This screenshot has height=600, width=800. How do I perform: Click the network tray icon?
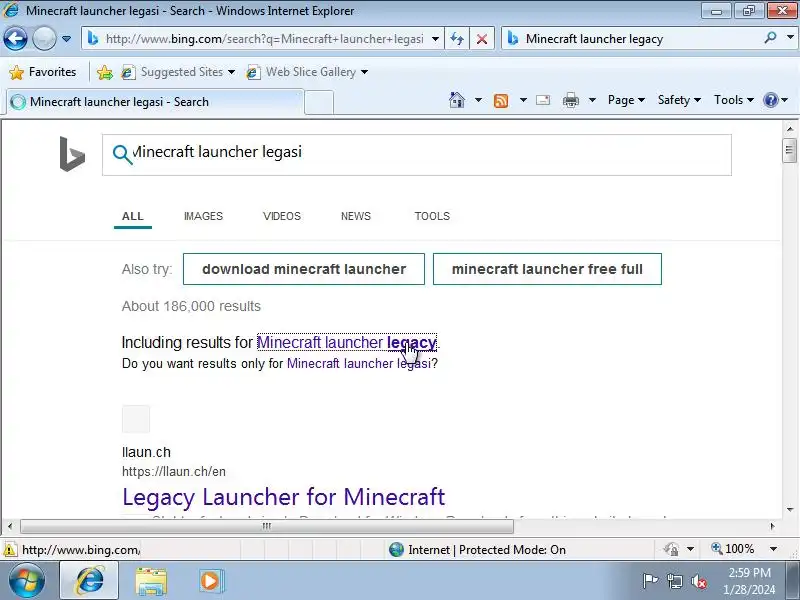point(674,581)
